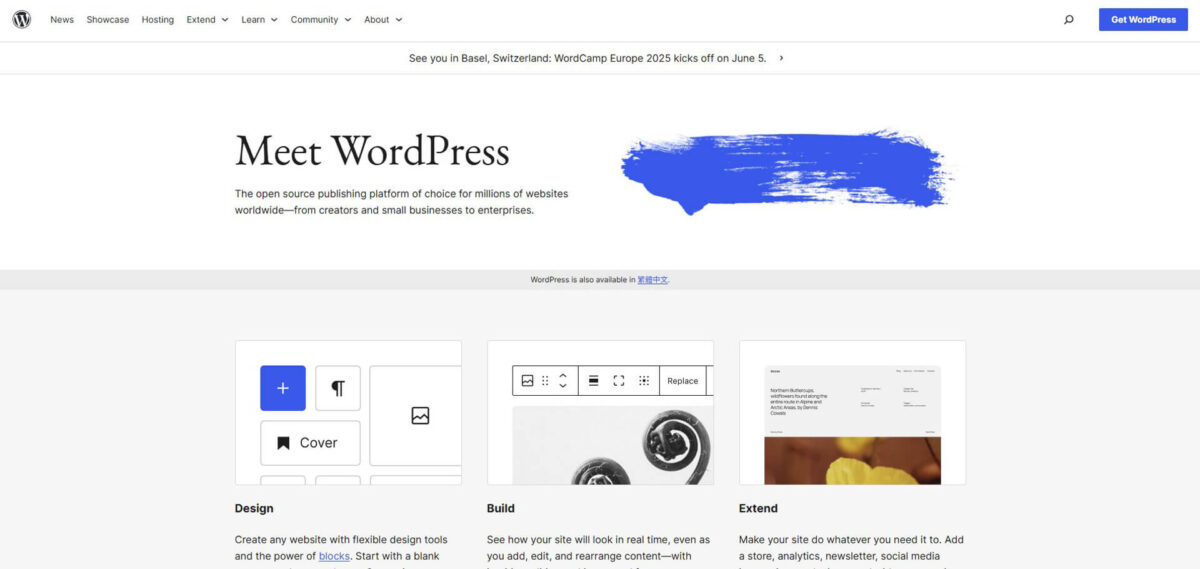Click the align icon in Build toolbar
1200x569 pixels.
[x=593, y=380]
